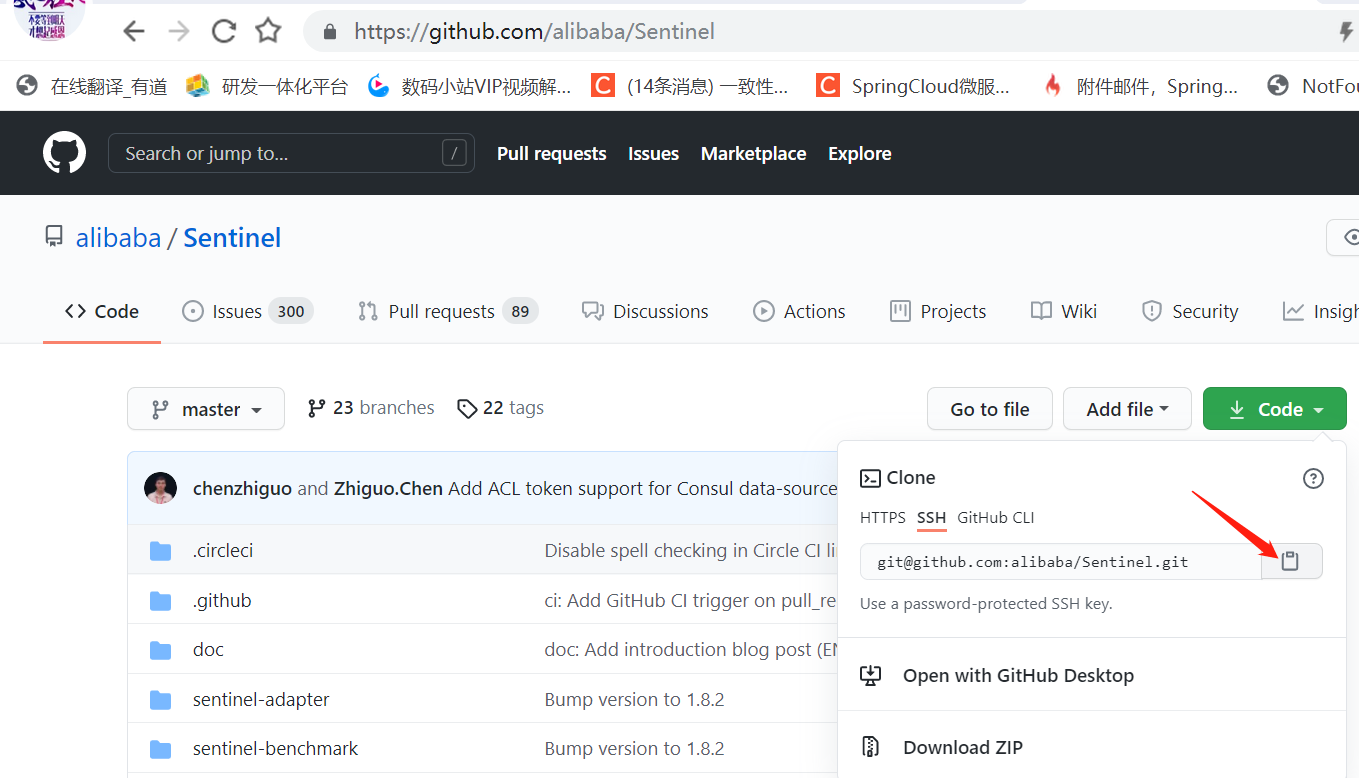Click the .circleci folder icon

pyautogui.click(x=161, y=551)
